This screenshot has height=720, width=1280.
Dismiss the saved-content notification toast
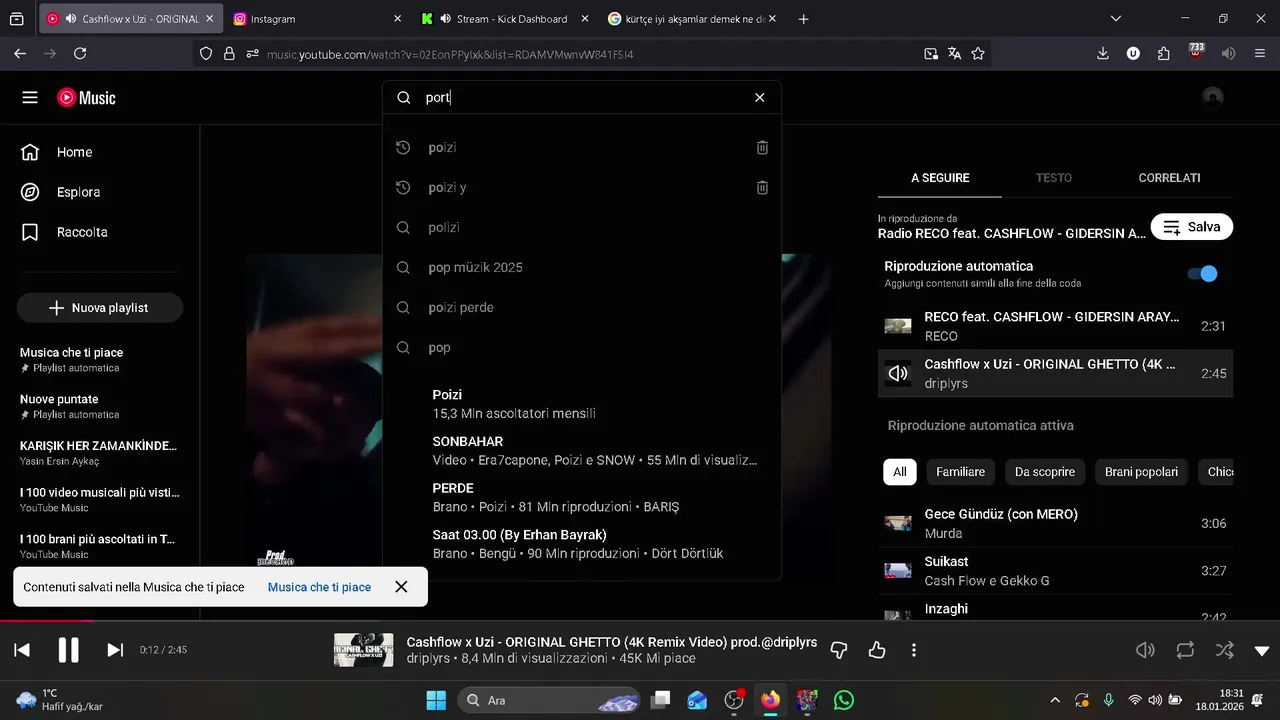401,587
